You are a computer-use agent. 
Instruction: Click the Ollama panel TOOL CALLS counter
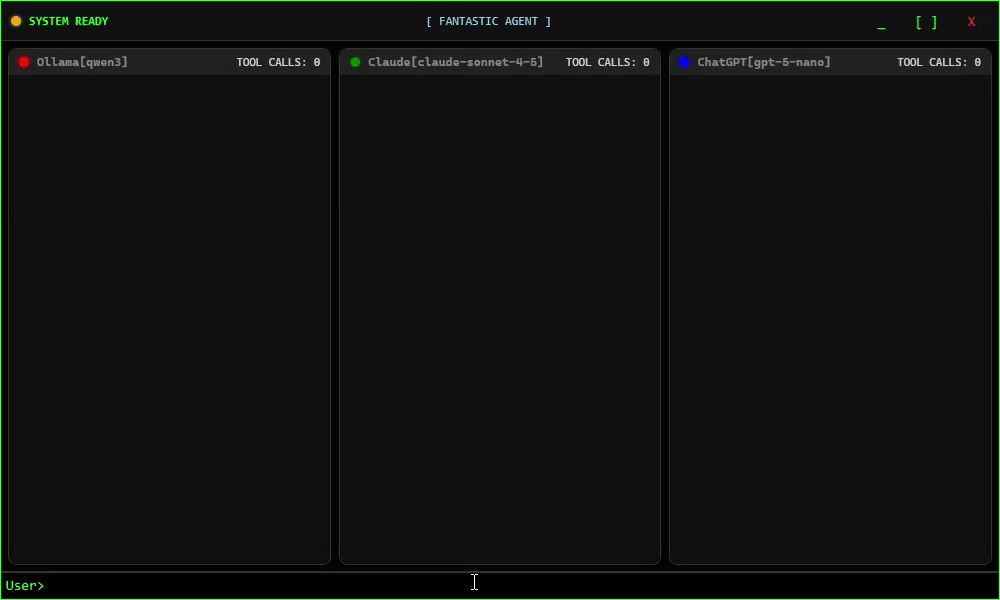pos(278,62)
